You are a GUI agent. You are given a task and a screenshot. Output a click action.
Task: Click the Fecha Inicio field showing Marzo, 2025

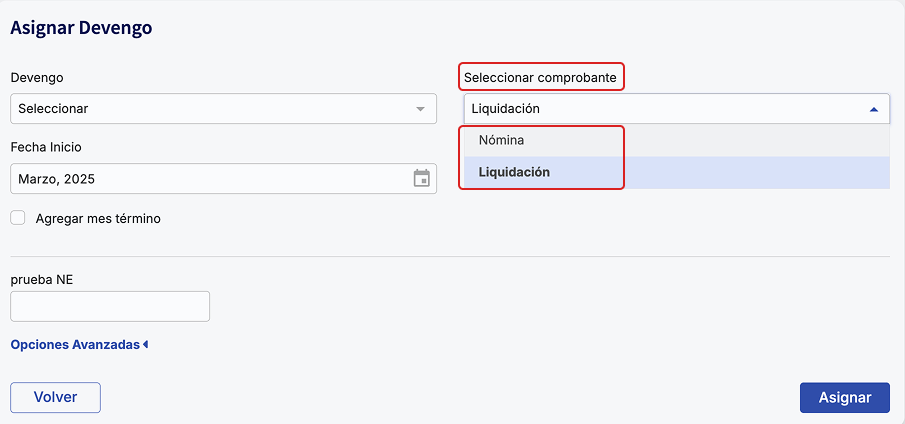point(223,178)
